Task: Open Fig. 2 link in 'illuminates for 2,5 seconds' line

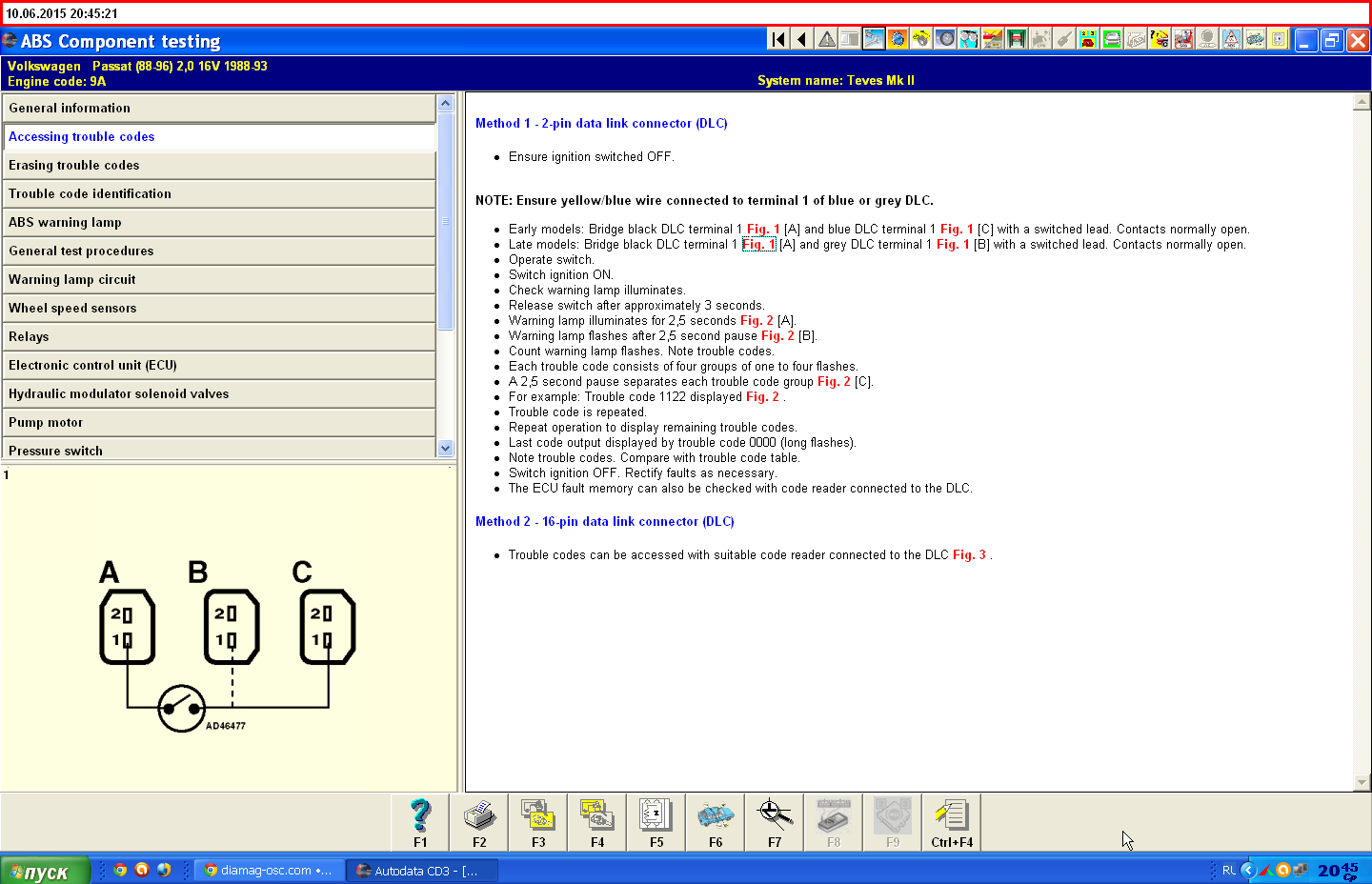Action: pos(757,320)
